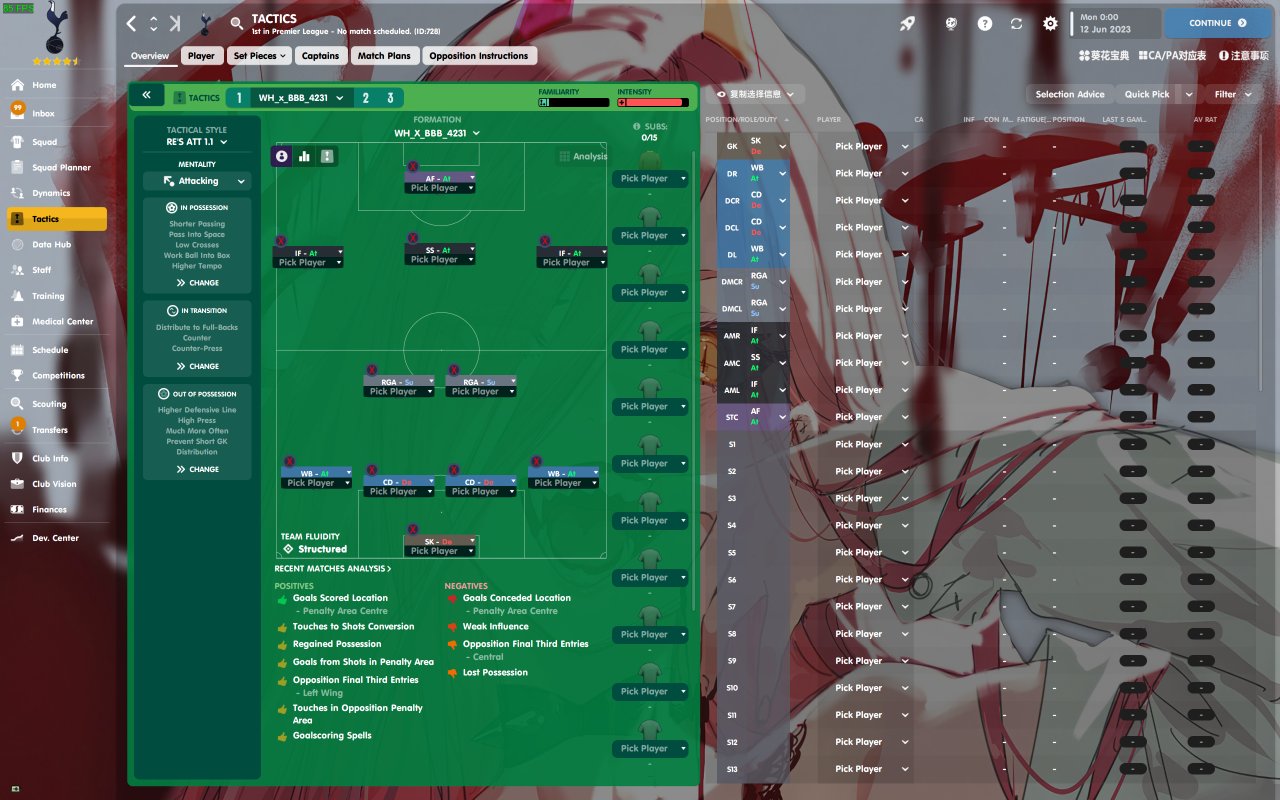Screen dimensions: 1280x800
Task: Click the Tottenham badge beside the nav arrows
Action: [x=205, y=23]
